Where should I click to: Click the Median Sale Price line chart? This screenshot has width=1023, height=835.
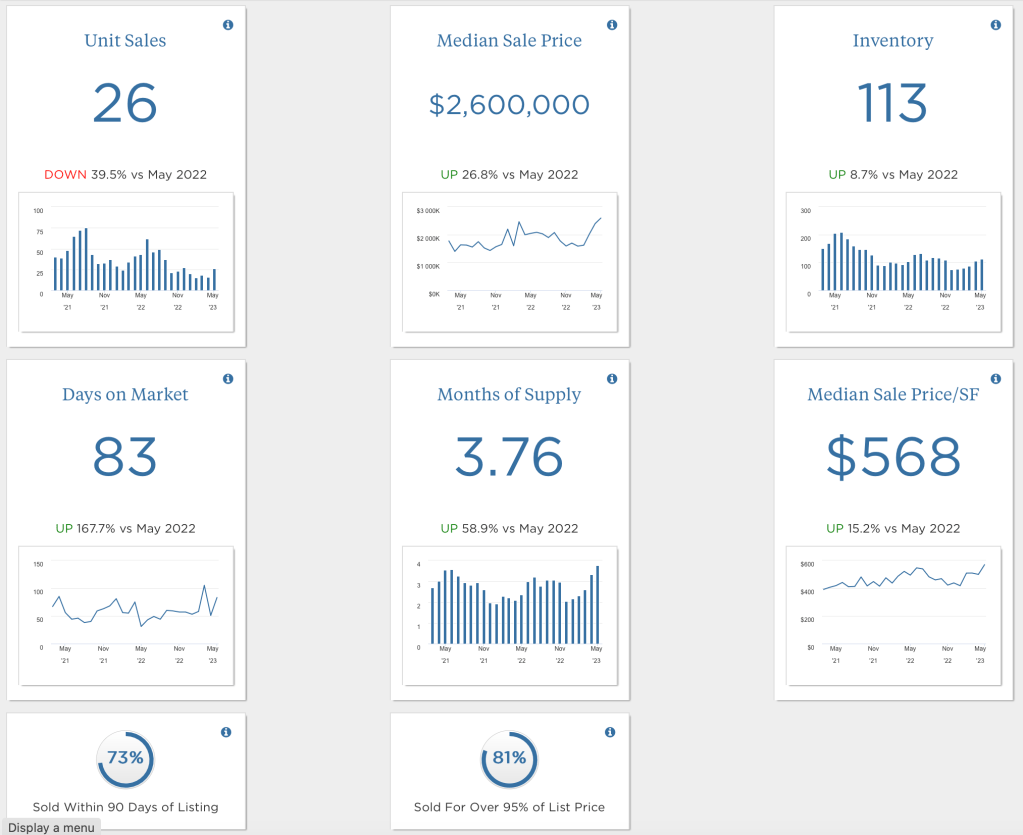(510, 260)
